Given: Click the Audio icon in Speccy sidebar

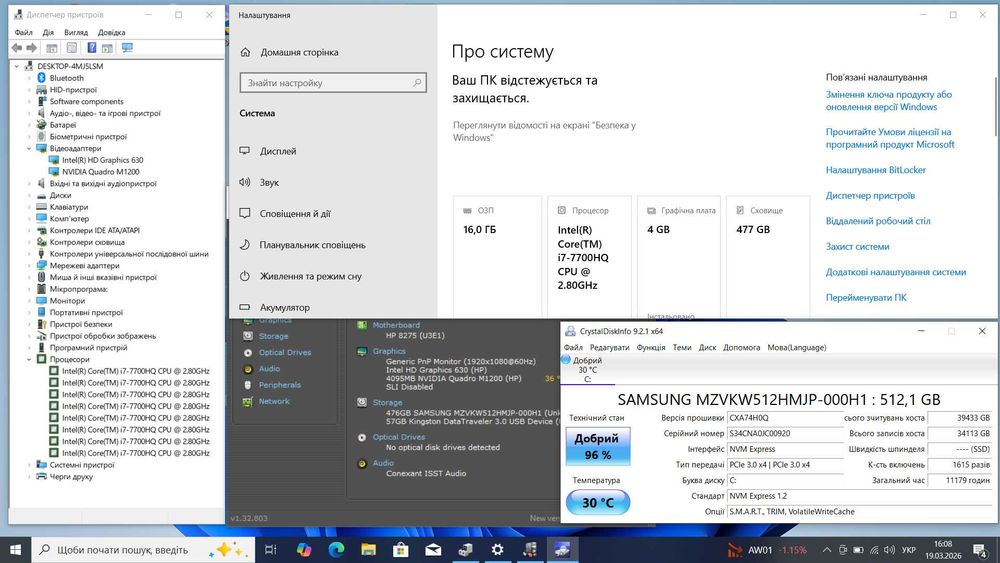Looking at the screenshot, I should pyautogui.click(x=247, y=369).
